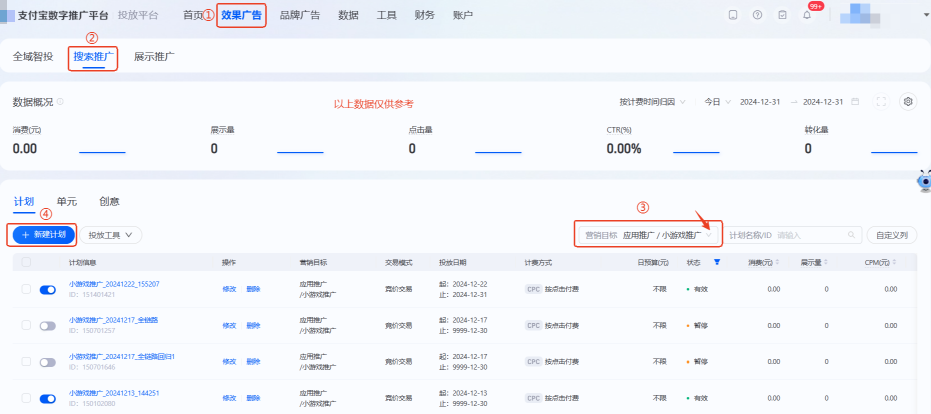The image size is (931, 414).
Task: Open plan link 小游戏推广_20241213_144251
Action: click(114, 393)
